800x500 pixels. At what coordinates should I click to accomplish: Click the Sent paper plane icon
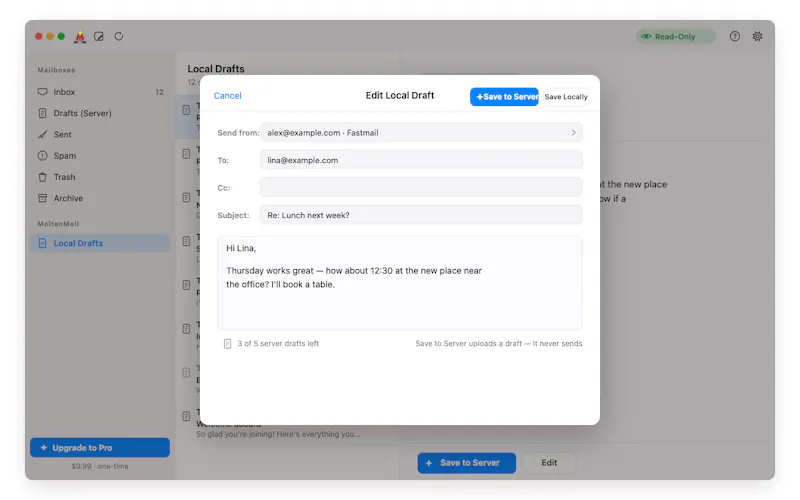(42, 135)
